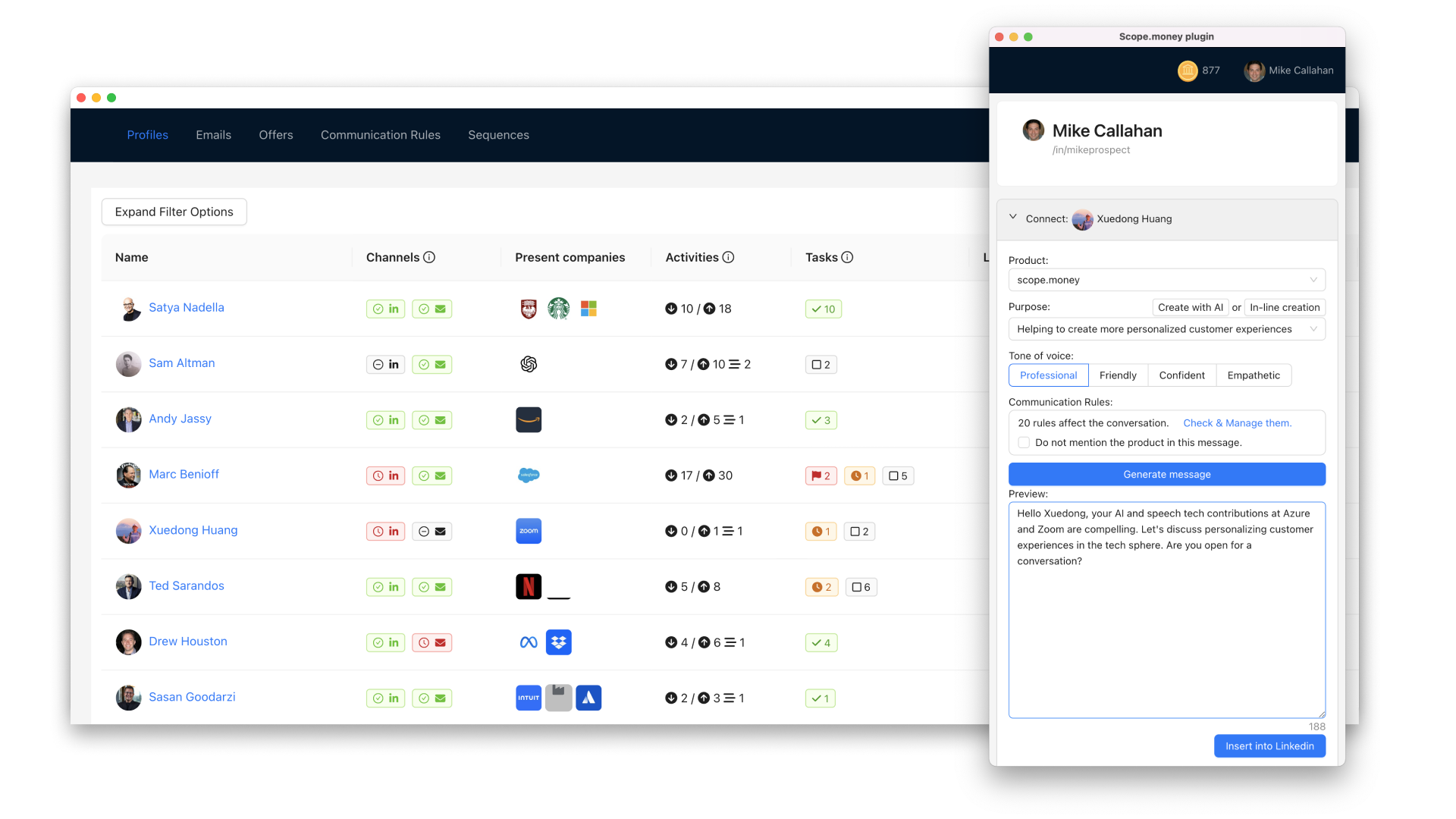Click the Dropbox logo in Drew Houston's row
The image size is (1456, 819).
point(559,642)
